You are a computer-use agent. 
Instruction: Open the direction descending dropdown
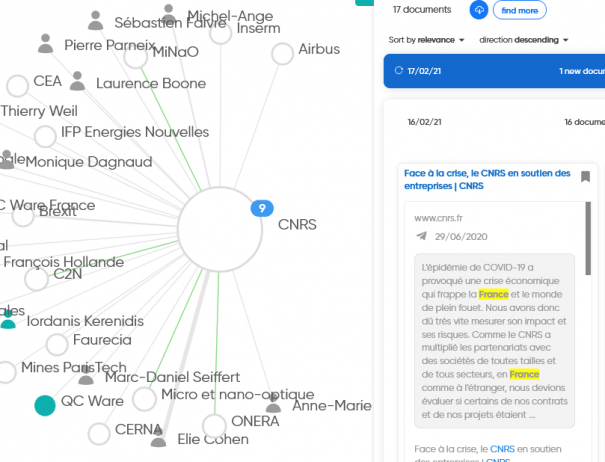coord(524,40)
